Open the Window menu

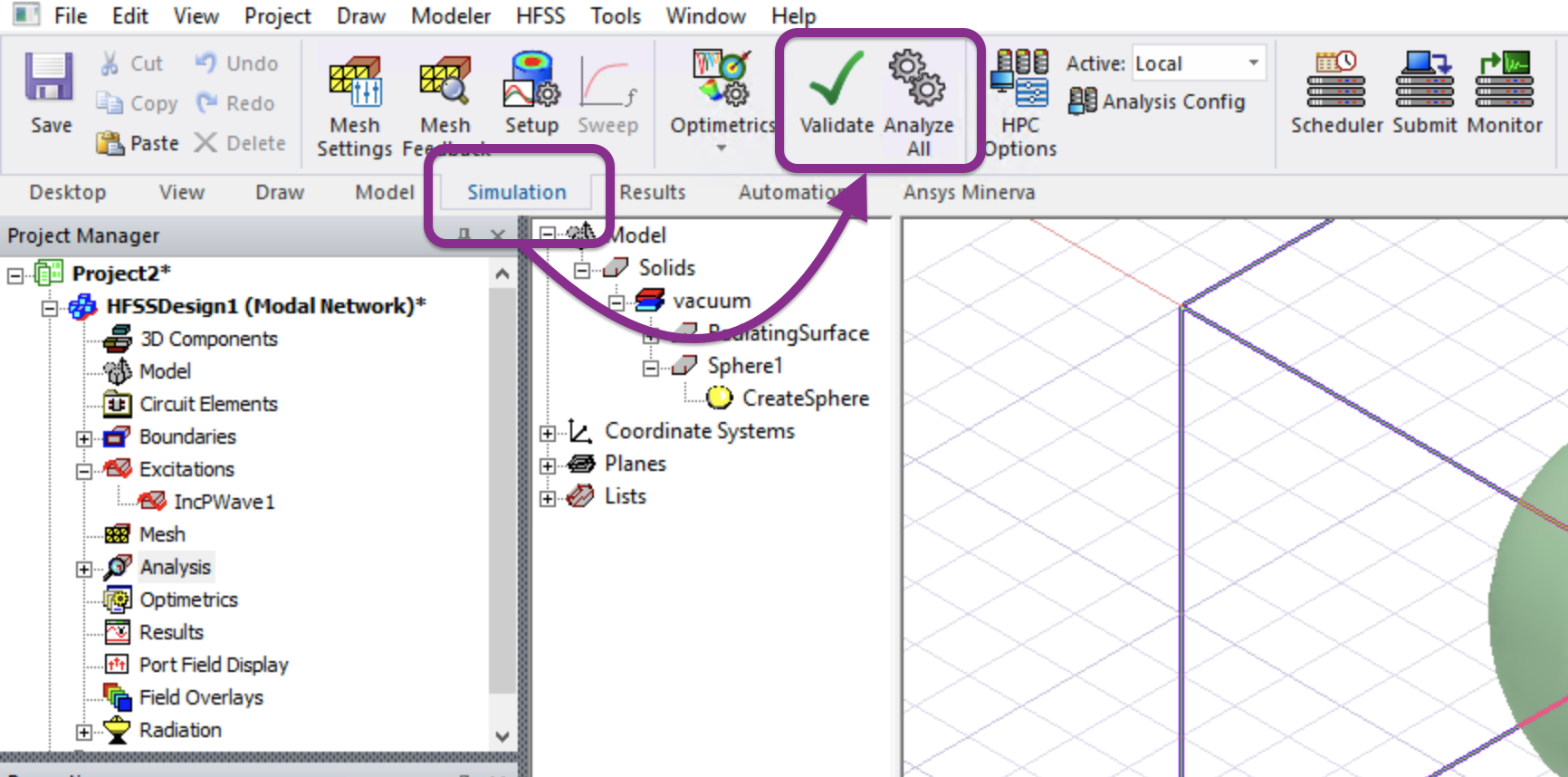(x=706, y=15)
